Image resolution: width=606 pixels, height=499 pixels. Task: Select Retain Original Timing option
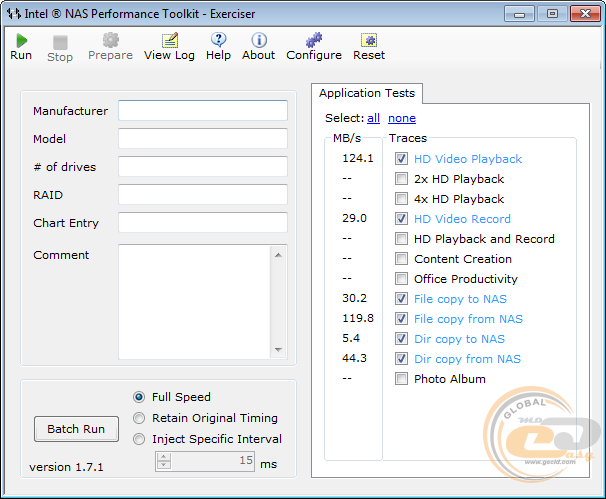pyautogui.click(x=139, y=418)
